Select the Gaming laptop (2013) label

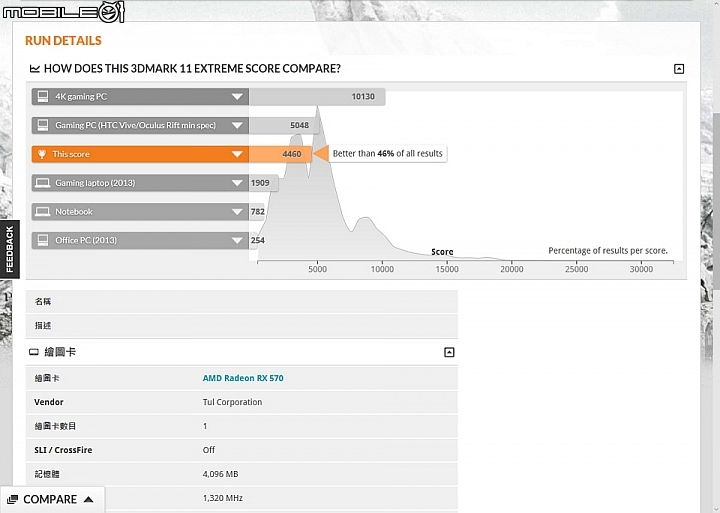tap(95, 183)
